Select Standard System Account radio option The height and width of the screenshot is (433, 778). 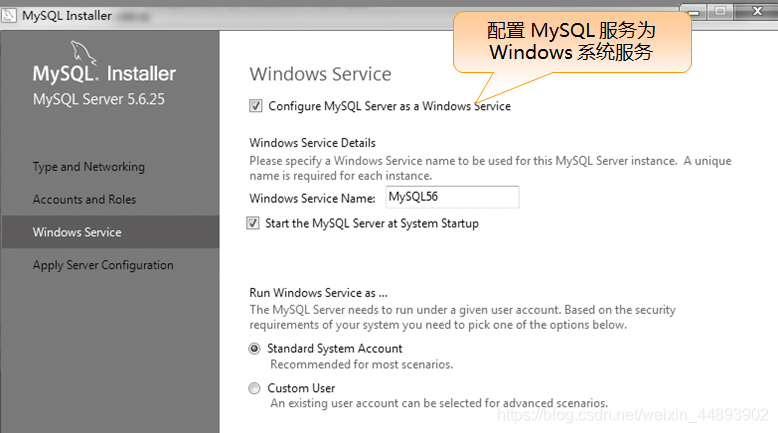point(254,349)
